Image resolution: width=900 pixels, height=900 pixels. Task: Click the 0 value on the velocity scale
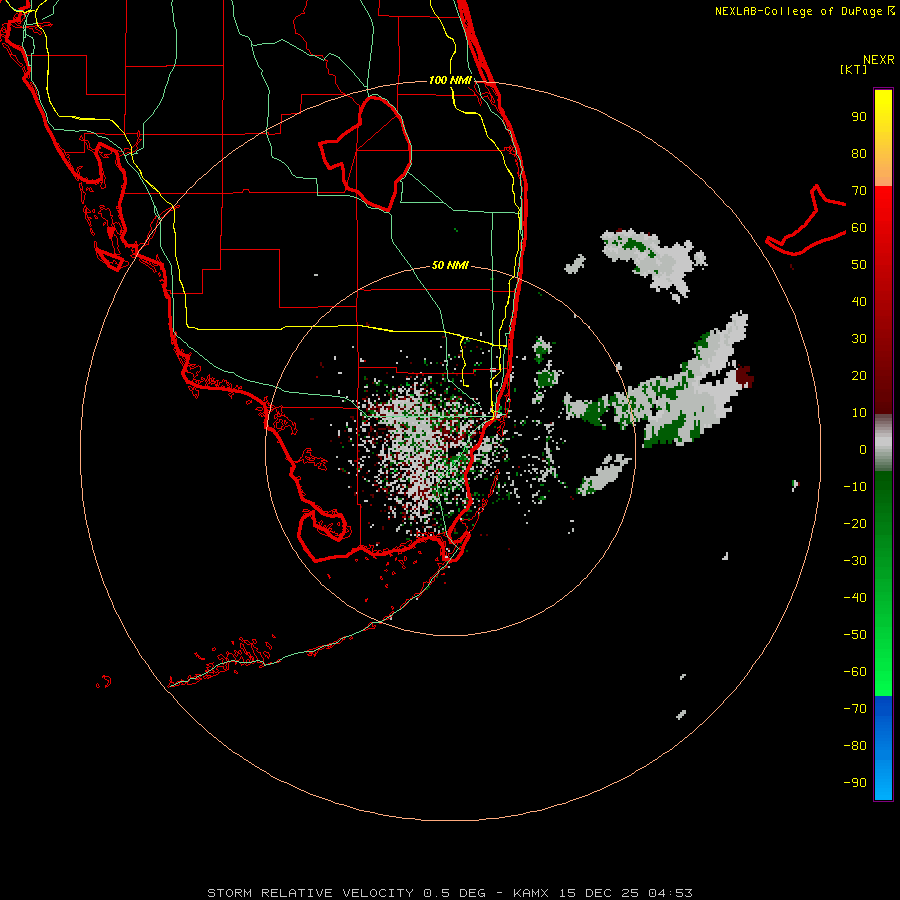pos(863,450)
